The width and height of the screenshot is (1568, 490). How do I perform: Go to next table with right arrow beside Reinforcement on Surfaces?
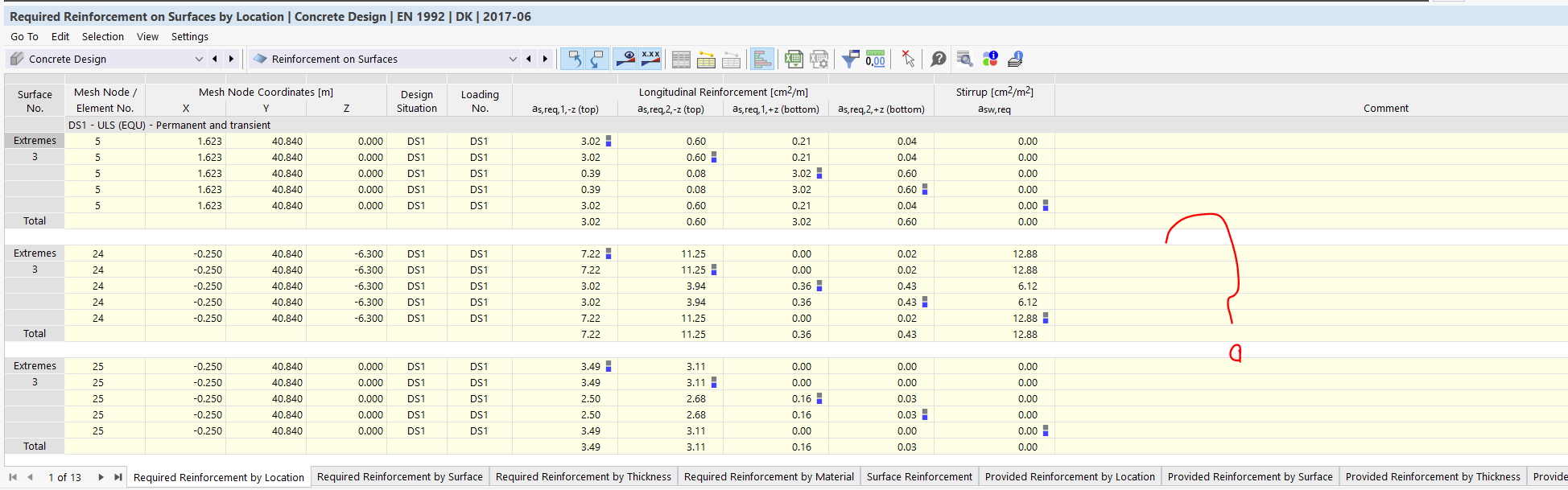point(545,59)
